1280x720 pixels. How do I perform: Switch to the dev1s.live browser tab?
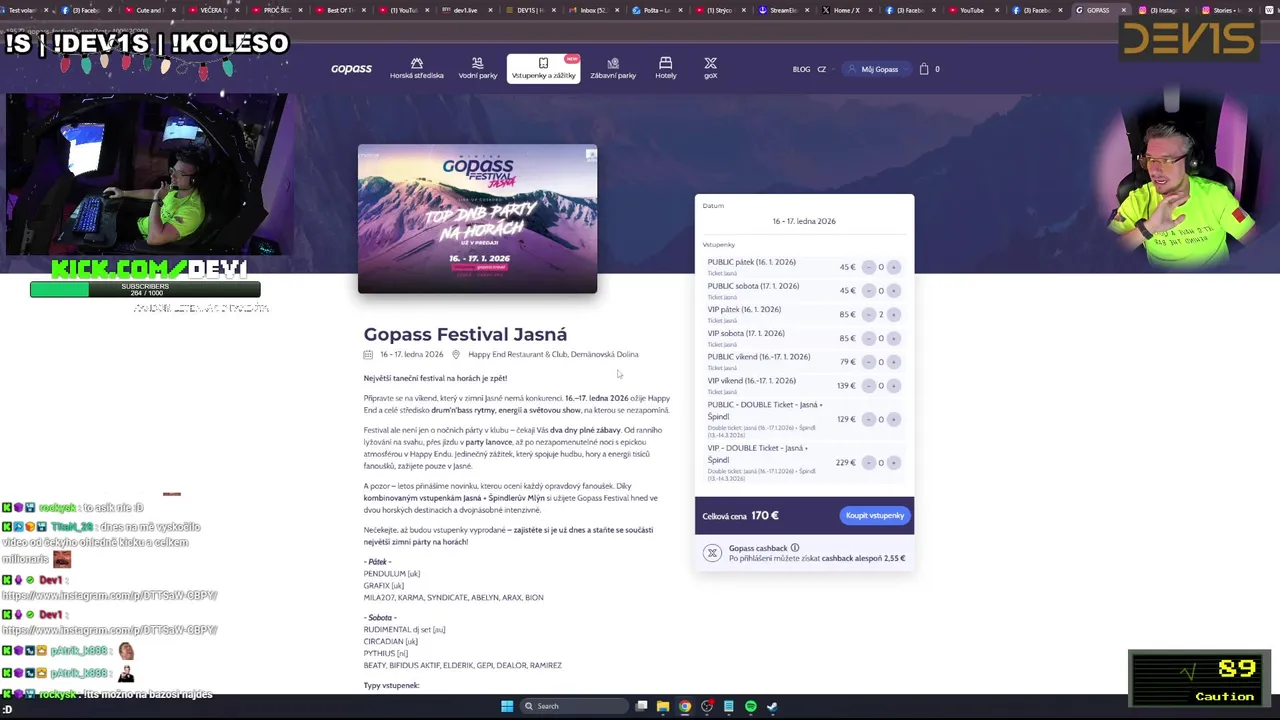[x=467, y=10]
